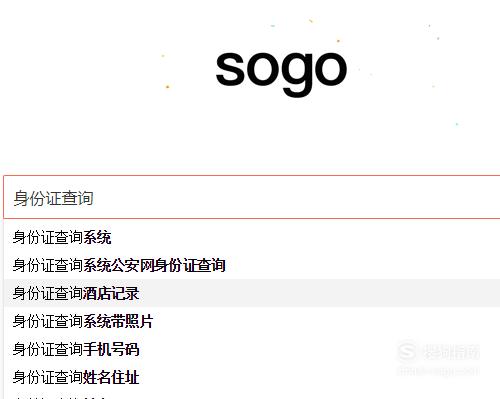
Task: Choose suggestion 身份证查询手机号码
Action: 252,349
